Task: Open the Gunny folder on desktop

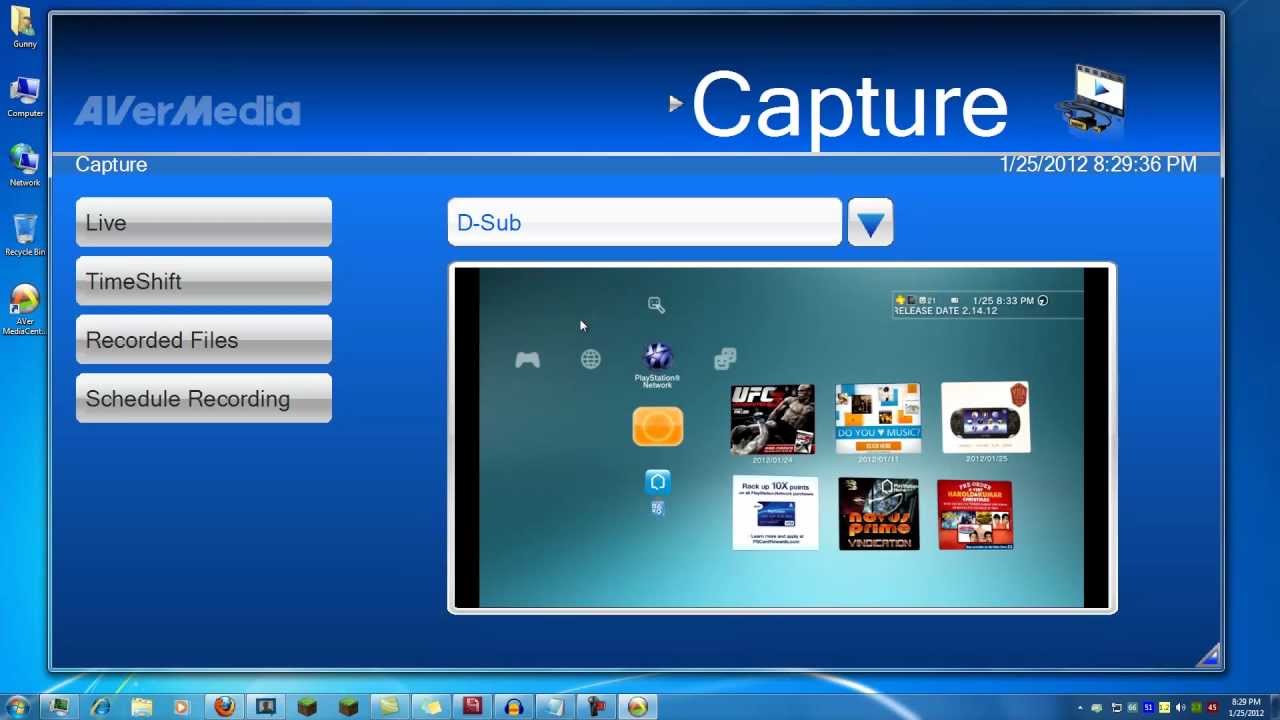Action: coord(24,27)
